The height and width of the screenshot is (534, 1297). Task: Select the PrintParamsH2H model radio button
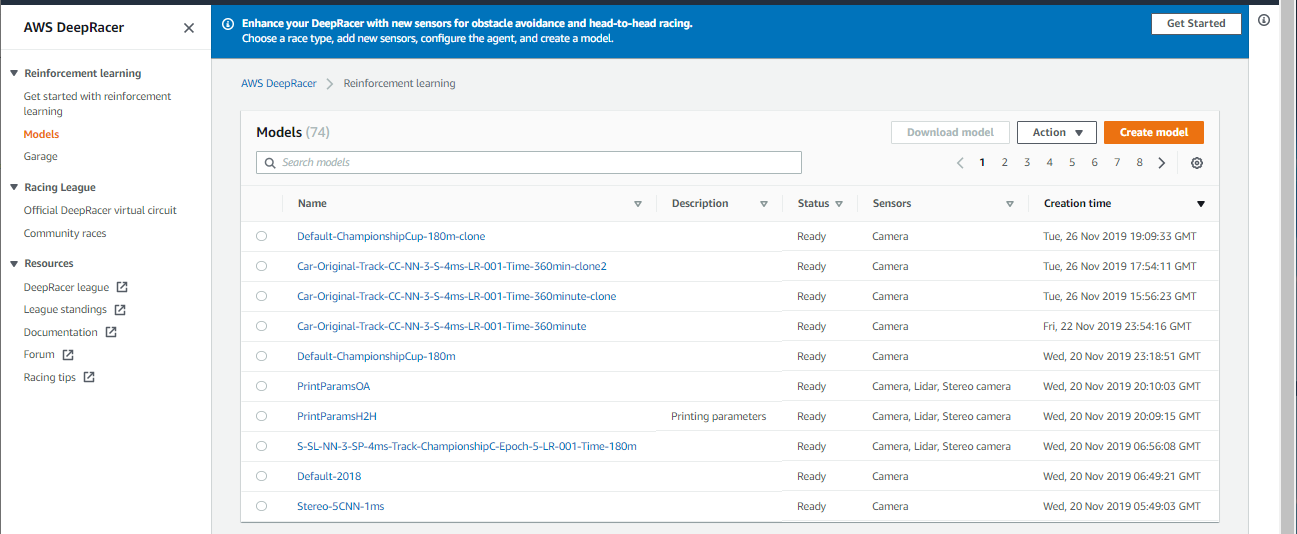tap(261, 416)
